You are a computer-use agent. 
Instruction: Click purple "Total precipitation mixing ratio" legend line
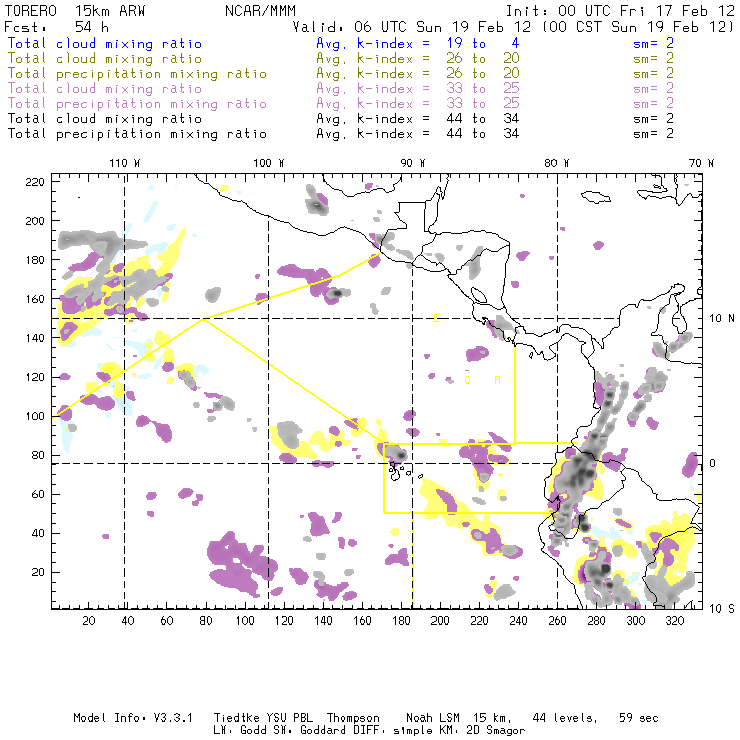coord(137,104)
